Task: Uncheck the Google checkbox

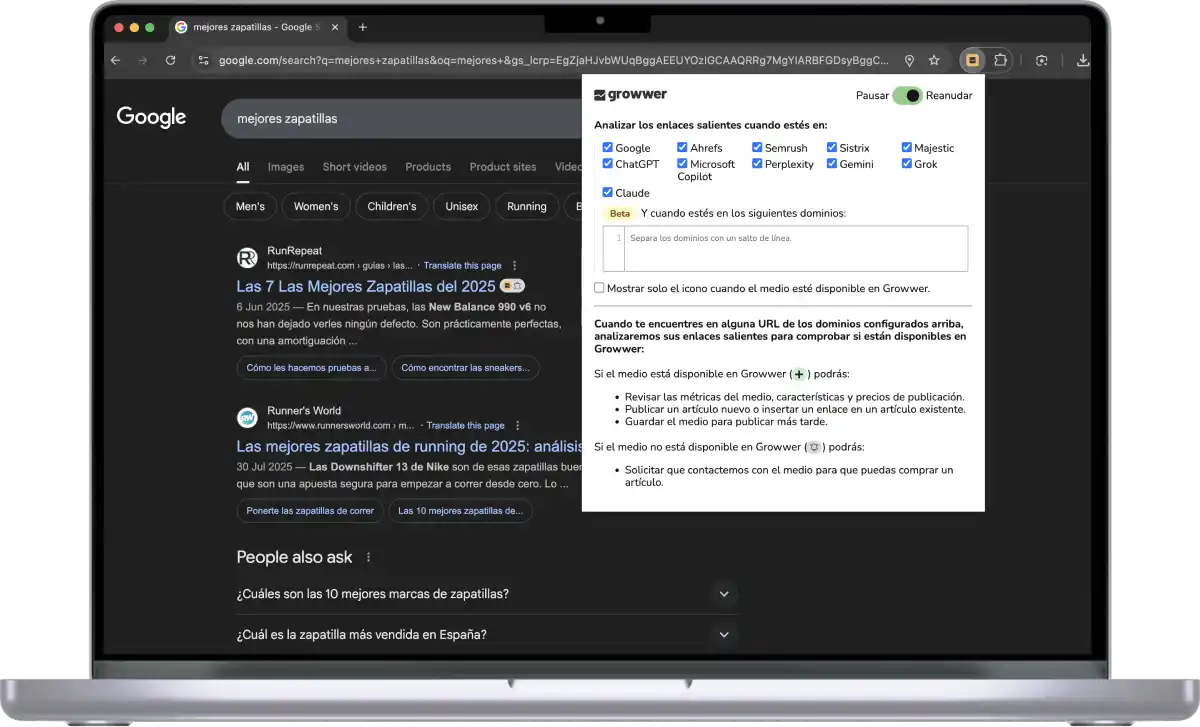Action: (607, 147)
